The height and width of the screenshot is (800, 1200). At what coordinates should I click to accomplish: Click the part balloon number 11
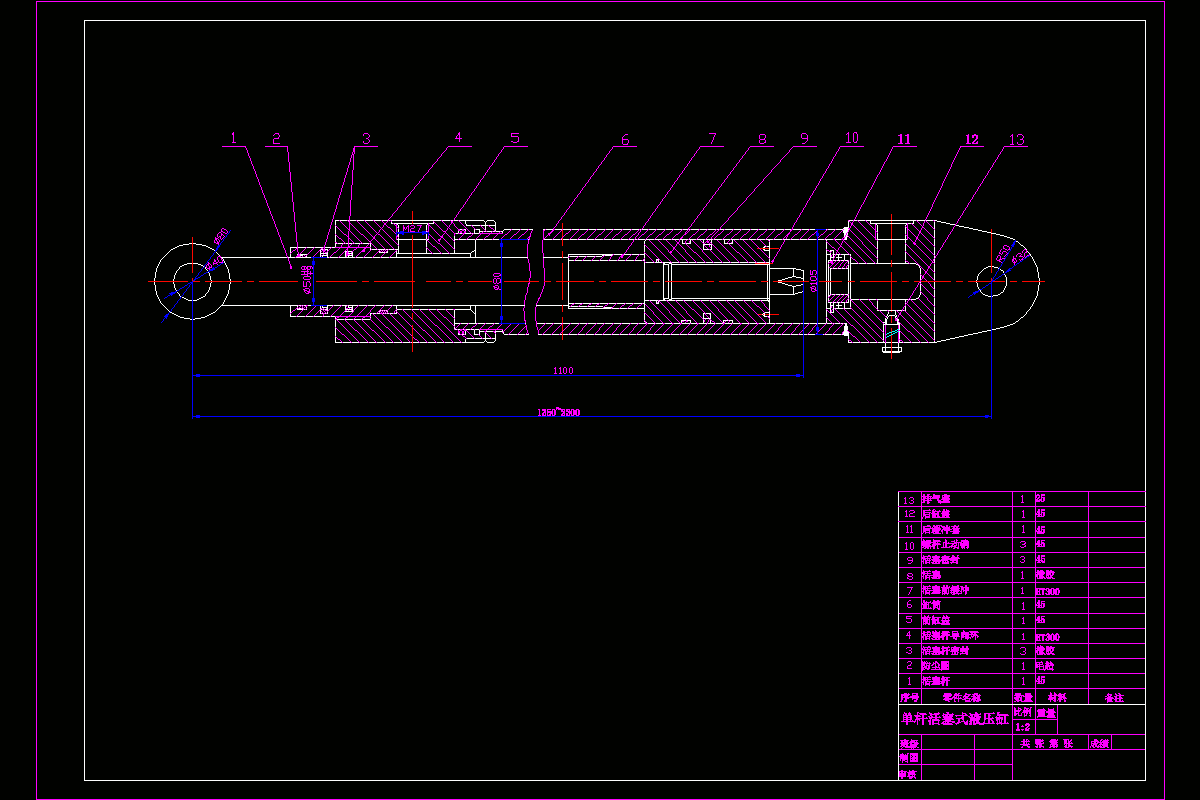[904, 139]
